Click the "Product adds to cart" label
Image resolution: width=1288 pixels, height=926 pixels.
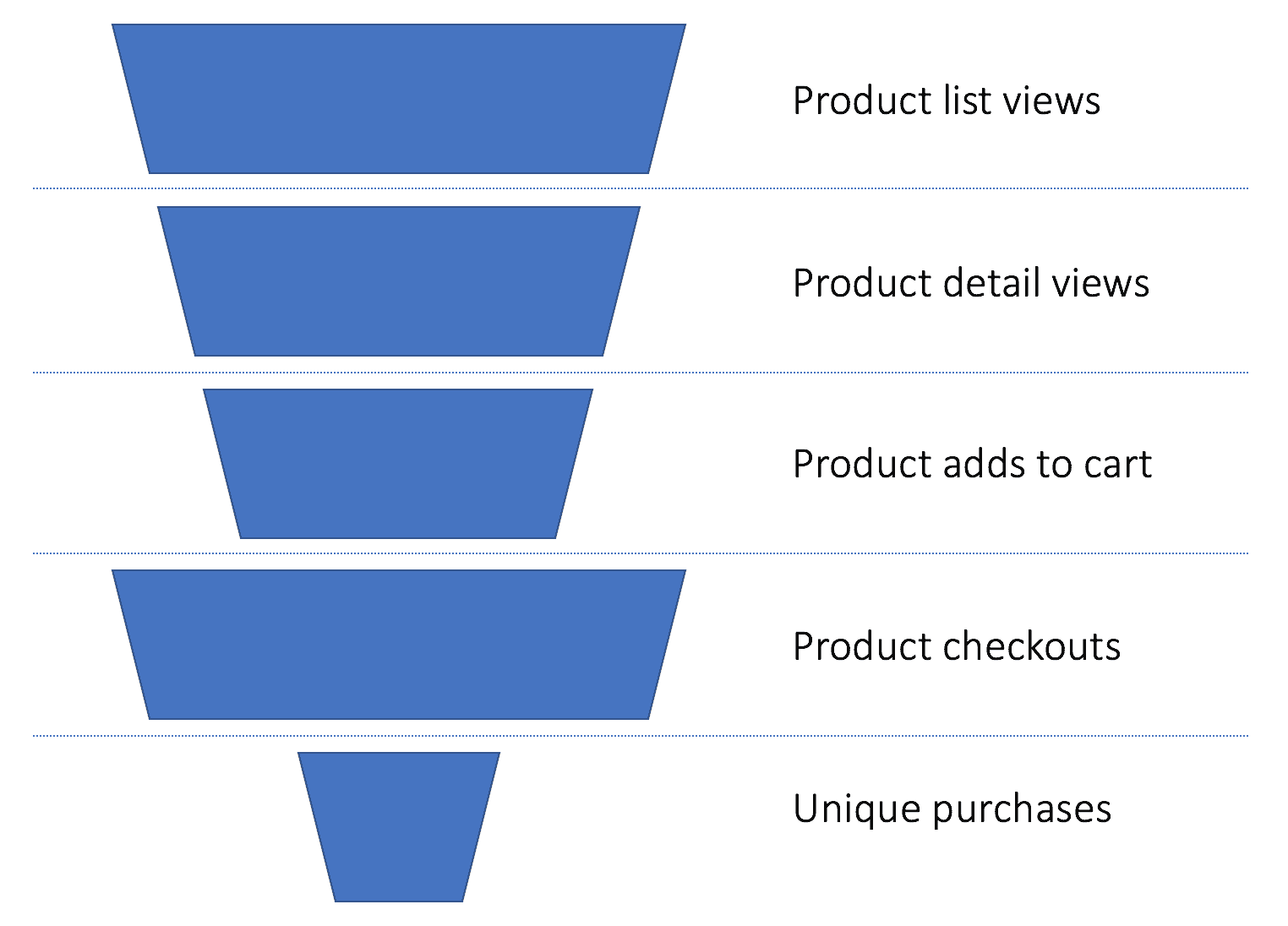point(972,464)
